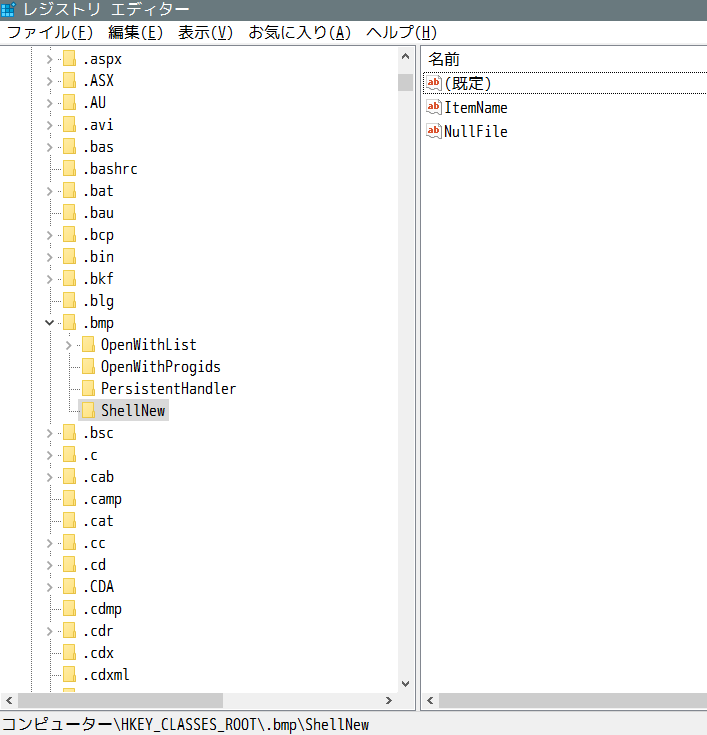Click the .bmp folder icon
This screenshot has width=707, height=735.
pyautogui.click(x=69, y=322)
